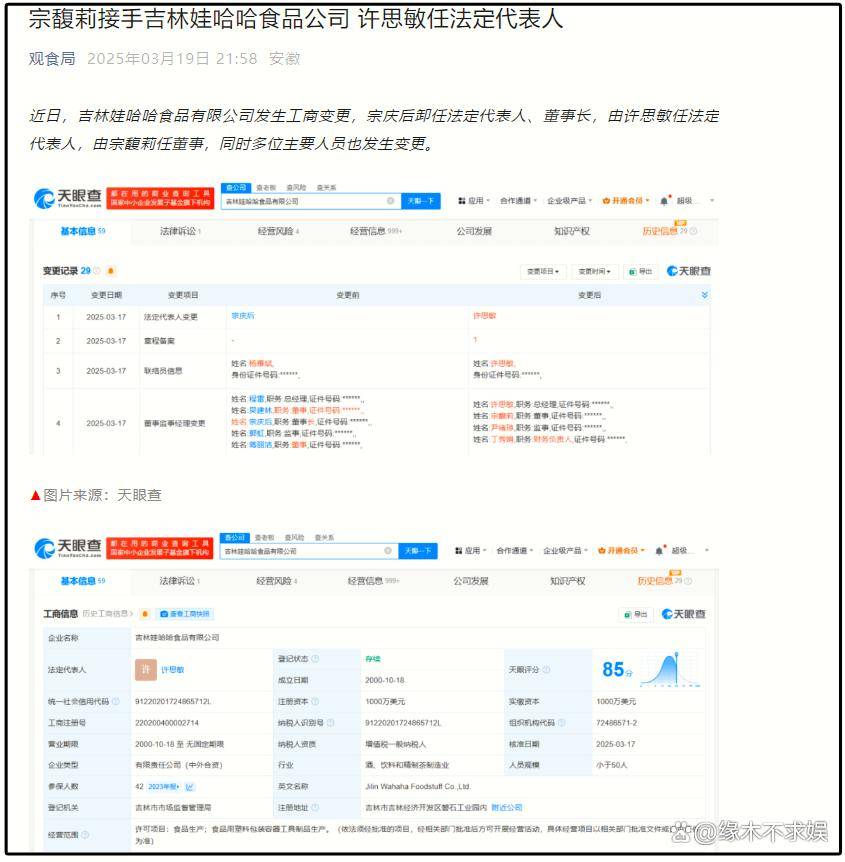
Task: Click the 杨秦斌 name in 联络员信息 row
Action: coord(261,363)
